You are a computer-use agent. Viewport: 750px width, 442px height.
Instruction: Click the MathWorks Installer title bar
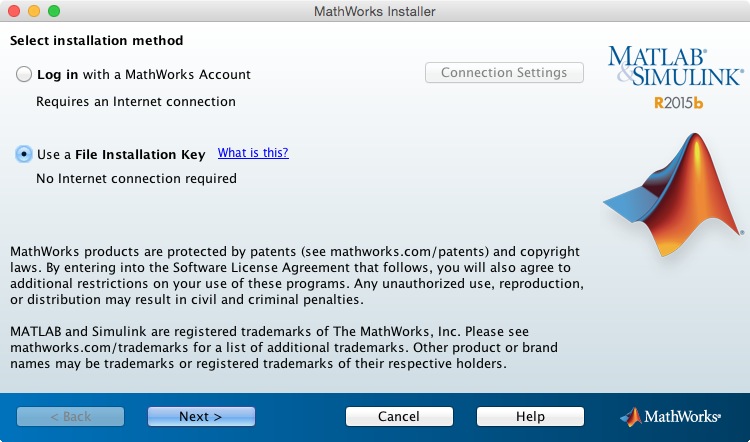pos(374,11)
